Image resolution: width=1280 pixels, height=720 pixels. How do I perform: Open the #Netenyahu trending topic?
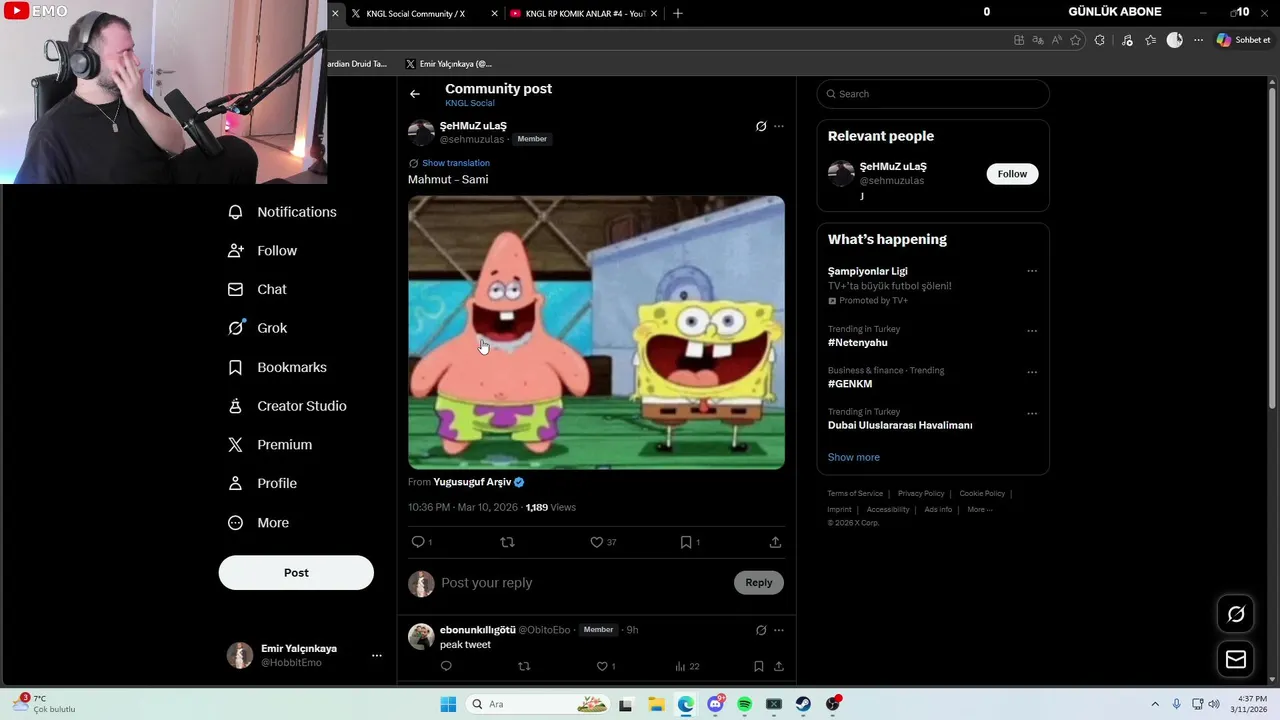858,343
